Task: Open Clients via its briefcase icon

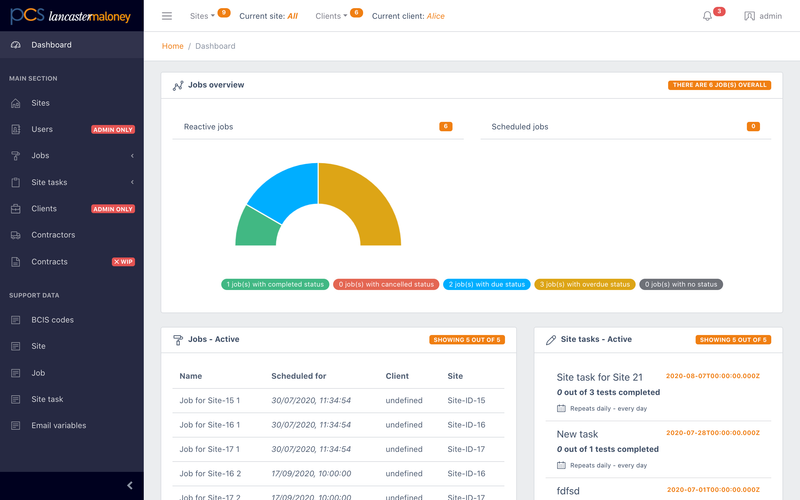Action: pyautogui.click(x=16, y=209)
